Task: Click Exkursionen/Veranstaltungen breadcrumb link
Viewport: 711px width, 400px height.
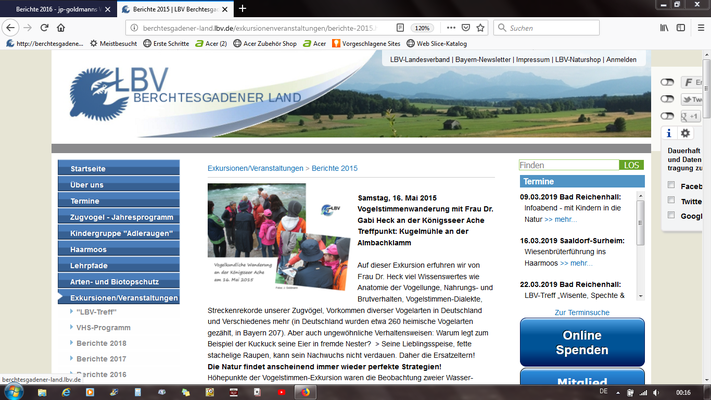Action: pos(255,168)
